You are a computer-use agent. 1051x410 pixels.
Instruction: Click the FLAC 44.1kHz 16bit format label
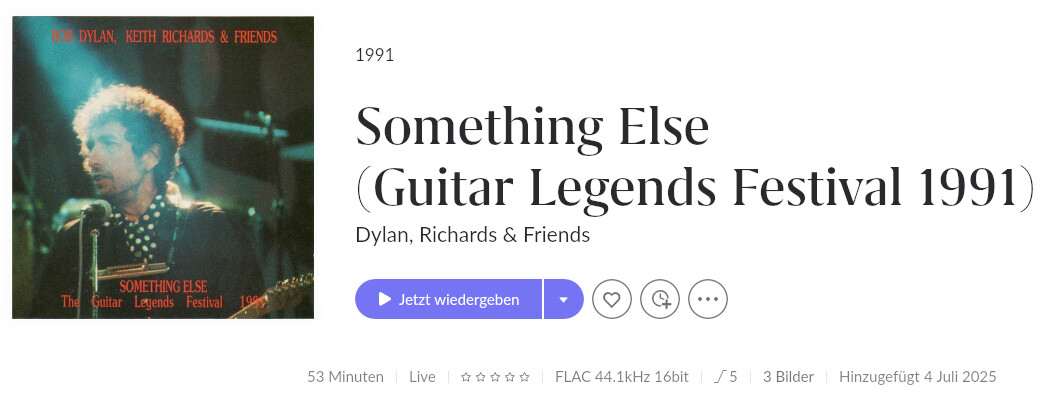tap(621, 377)
